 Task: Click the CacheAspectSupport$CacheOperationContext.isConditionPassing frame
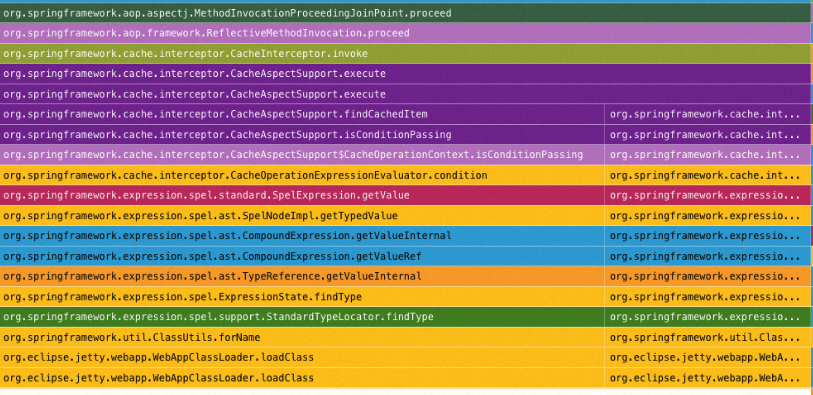click(x=302, y=155)
